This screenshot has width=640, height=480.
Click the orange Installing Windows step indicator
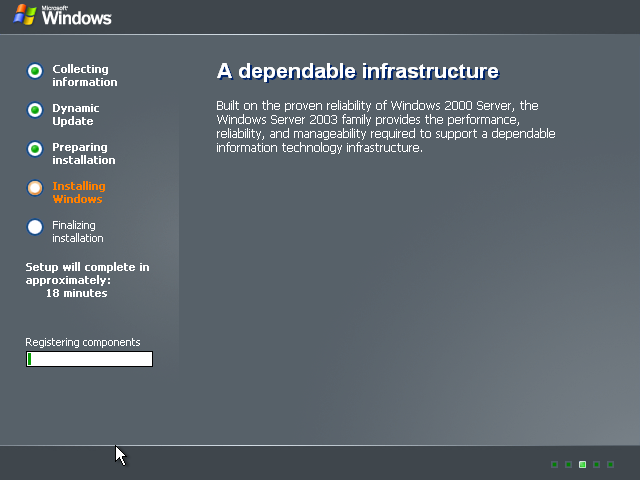coord(35,188)
